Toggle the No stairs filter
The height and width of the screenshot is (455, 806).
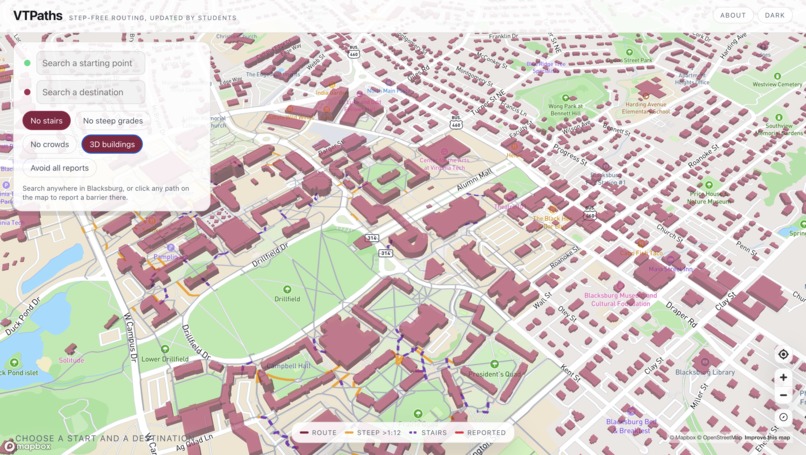pyautogui.click(x=46, y=121)
